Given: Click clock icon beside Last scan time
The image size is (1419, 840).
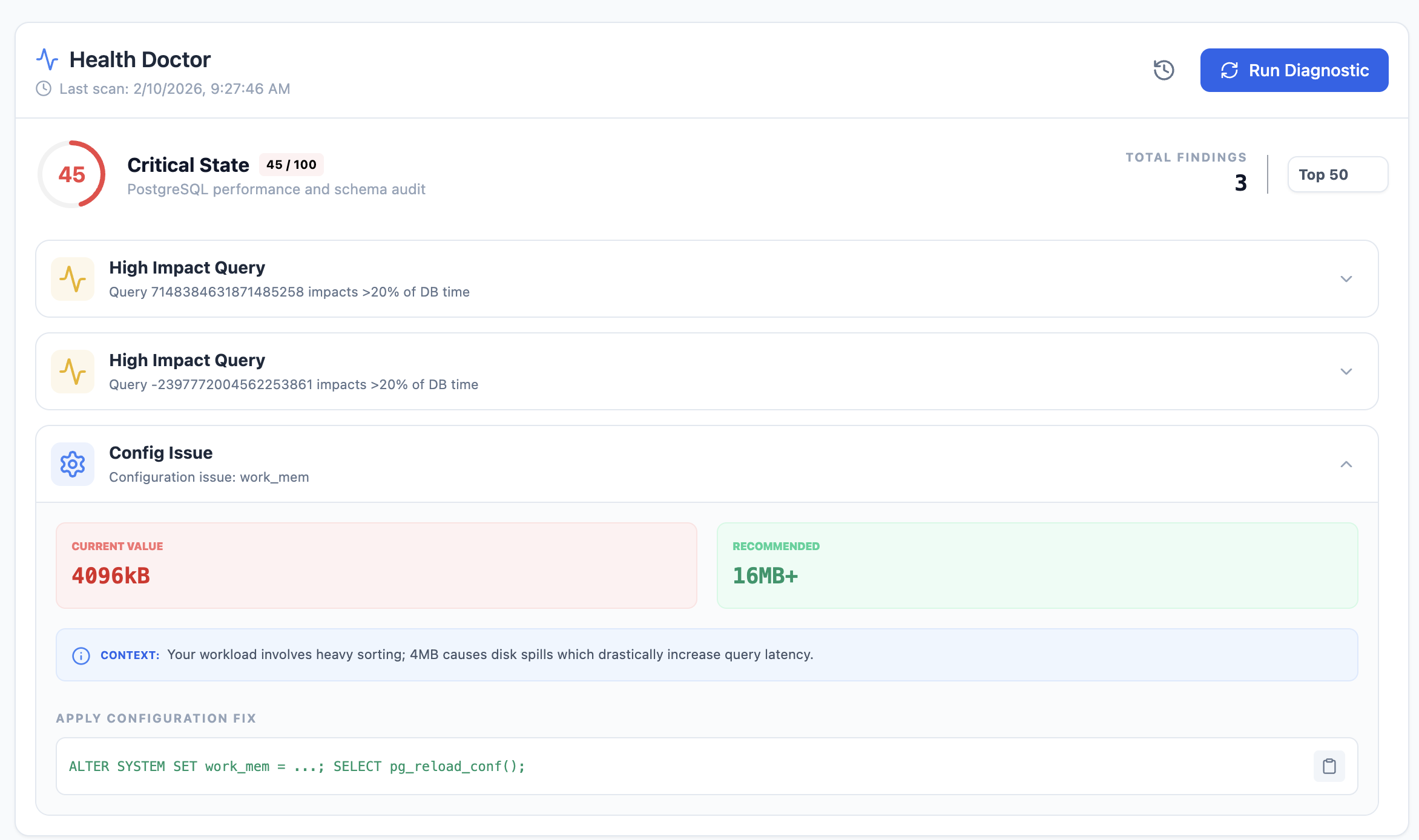Looking at the screenshot, I should tap(44, 89).
